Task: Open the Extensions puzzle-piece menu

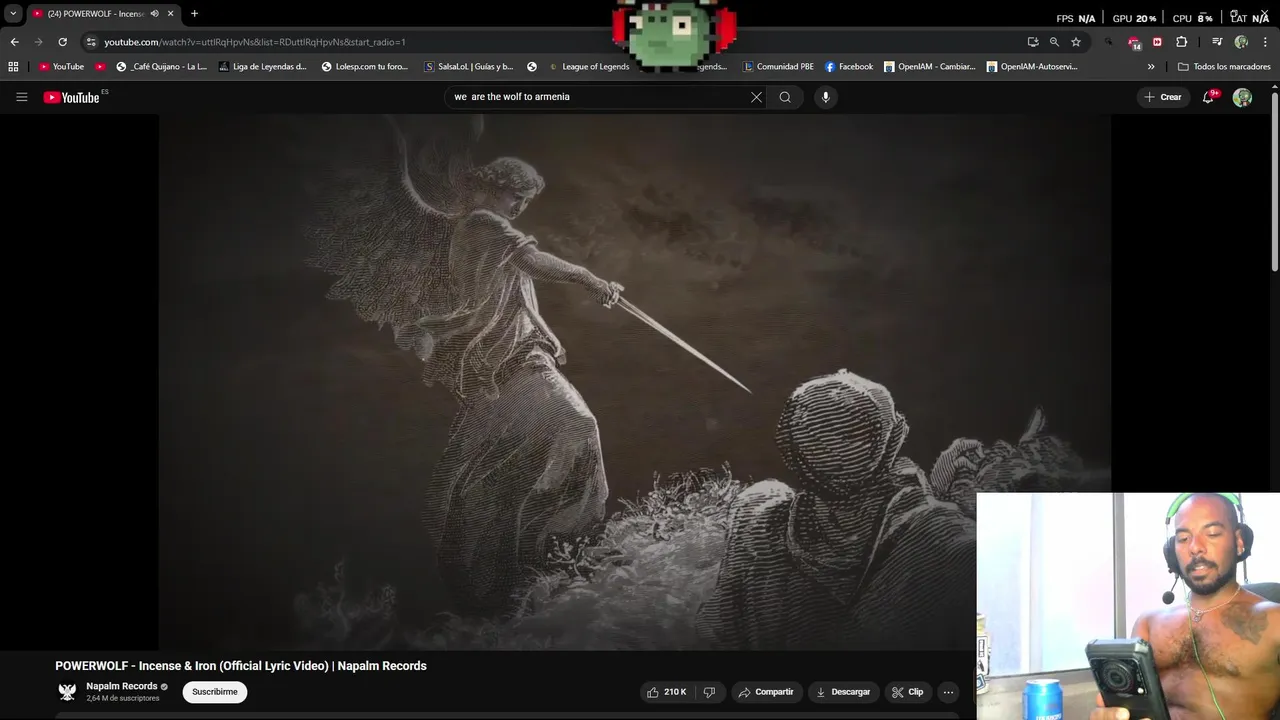Action: click(x=1181, y=42)
